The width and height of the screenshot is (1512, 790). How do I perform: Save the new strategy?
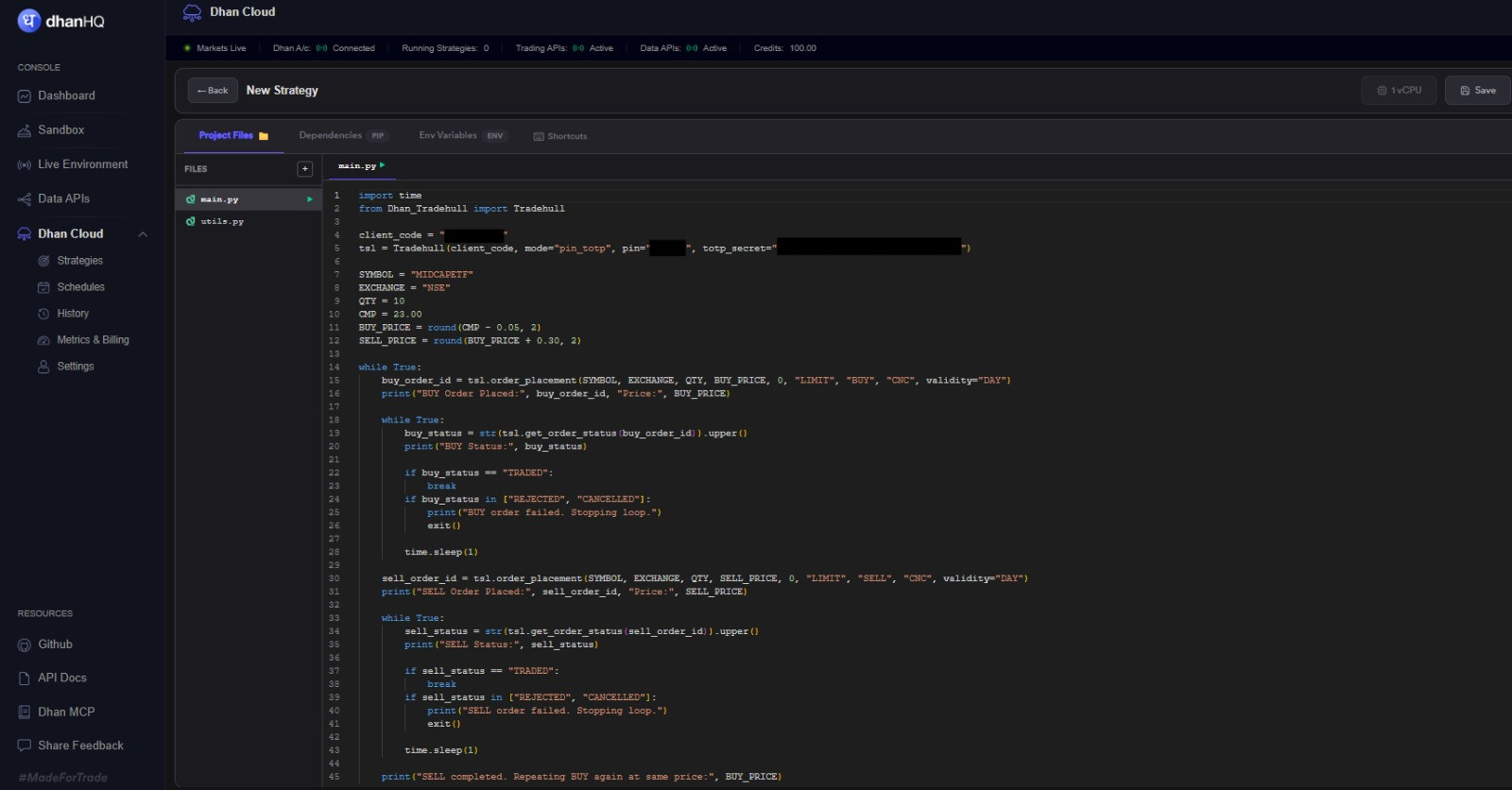[x=1478, y=91]
